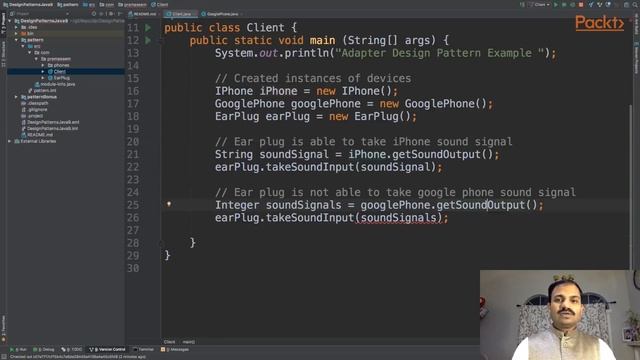This screenshot has height=360, width=640.
Task: Expand External Libraries node
Action: click(x=10, y=141)
